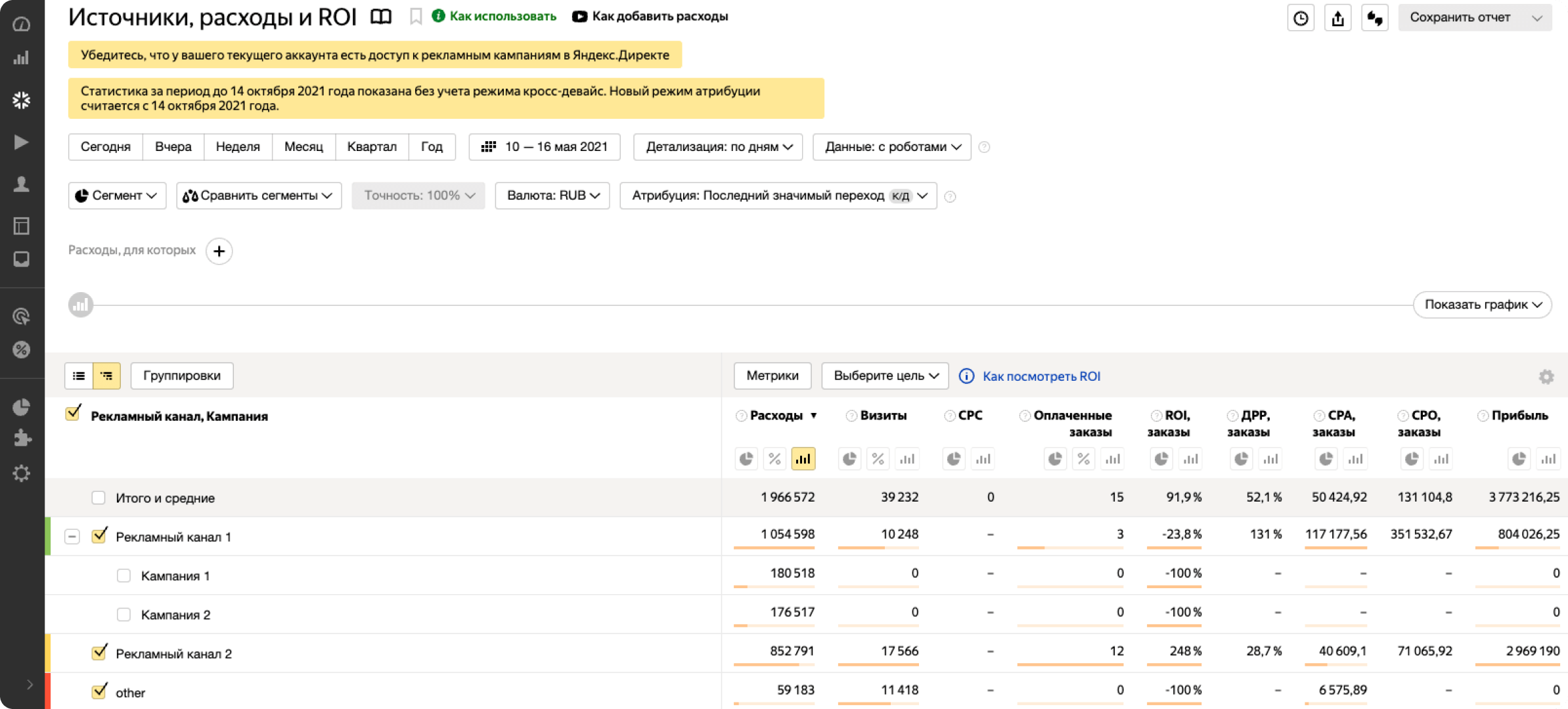
Task: Open Детализация: по дням dropdown
Action: 718,147
